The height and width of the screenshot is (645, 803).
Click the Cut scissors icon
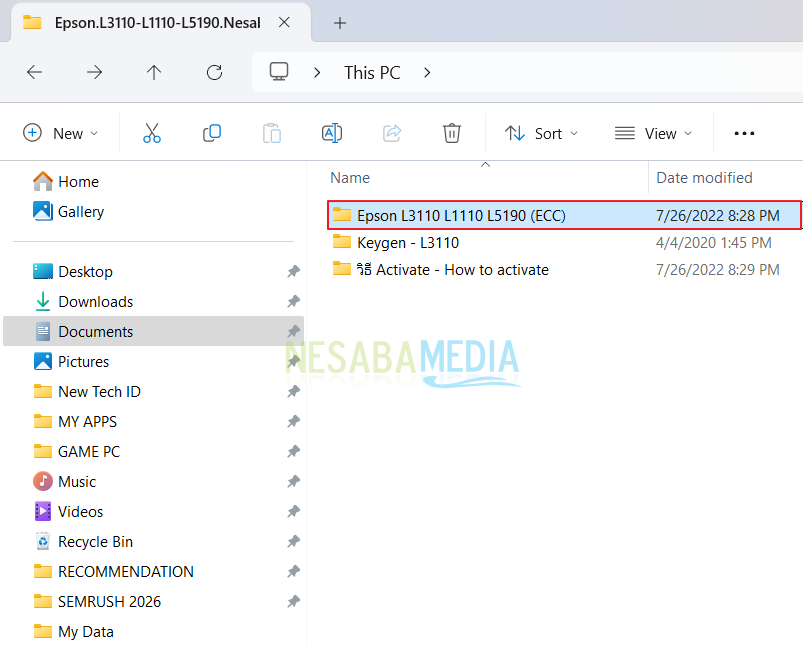point(152,133)
